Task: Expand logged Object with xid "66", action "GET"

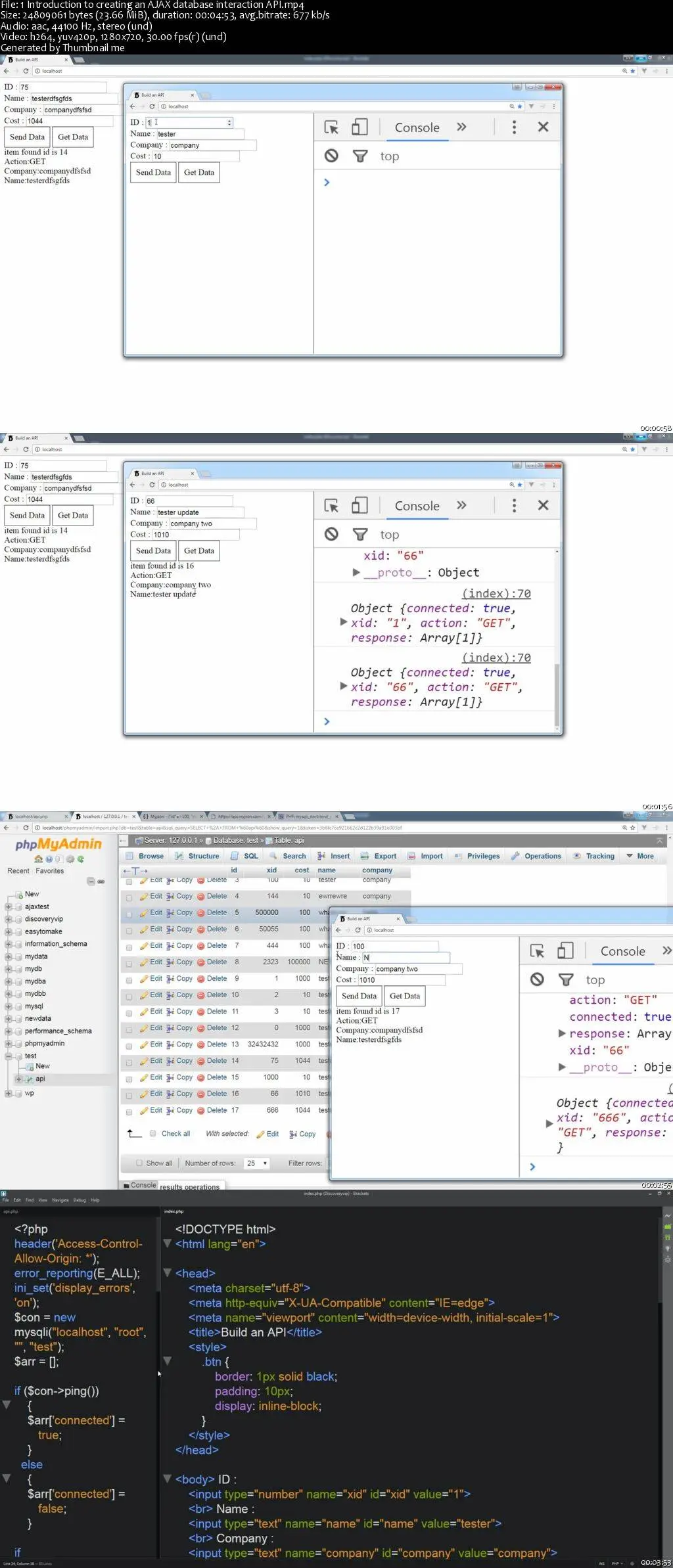Action: click(x=343, y=686)
